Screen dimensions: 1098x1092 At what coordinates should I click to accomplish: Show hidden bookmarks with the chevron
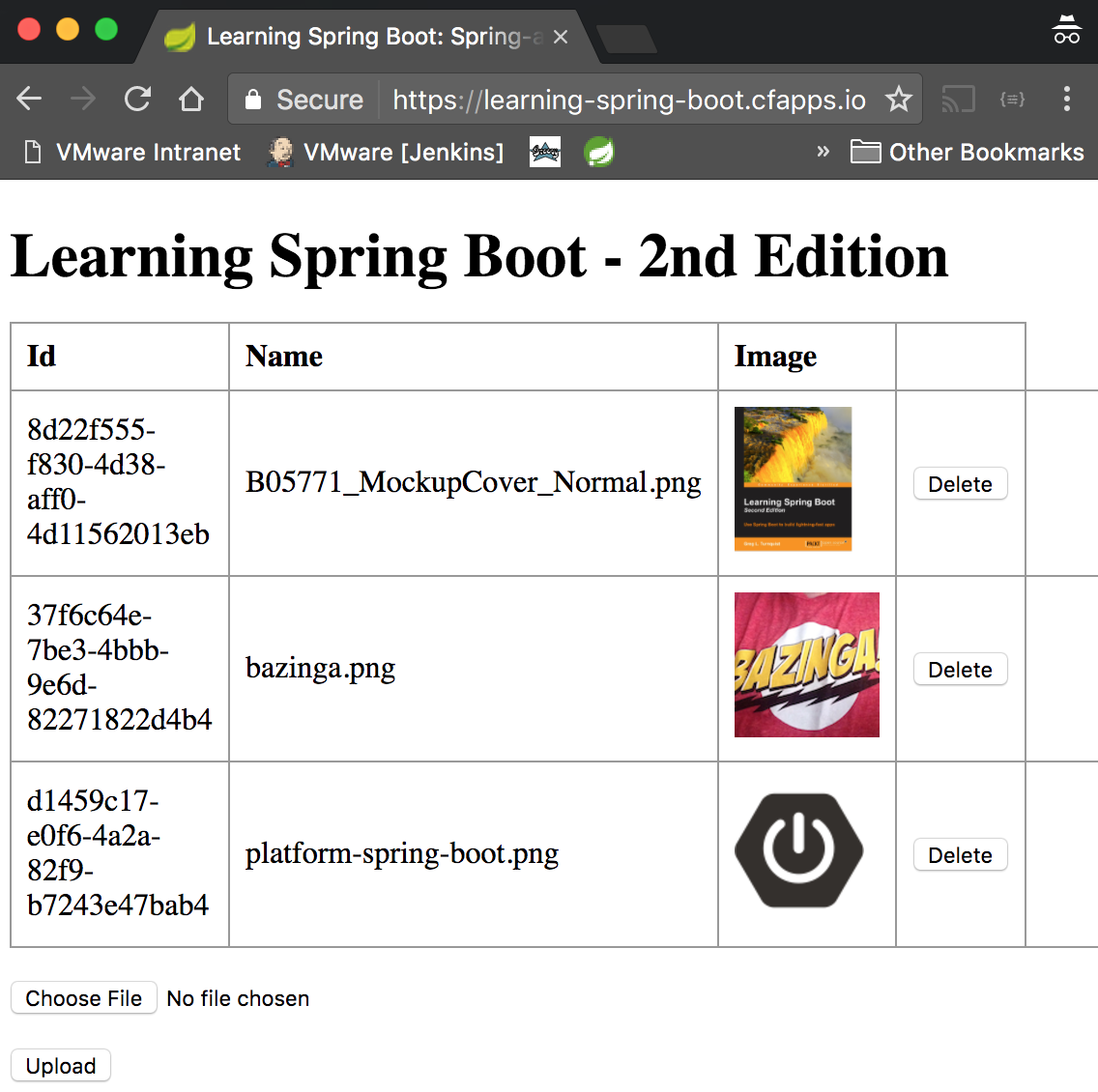[823, 151]
